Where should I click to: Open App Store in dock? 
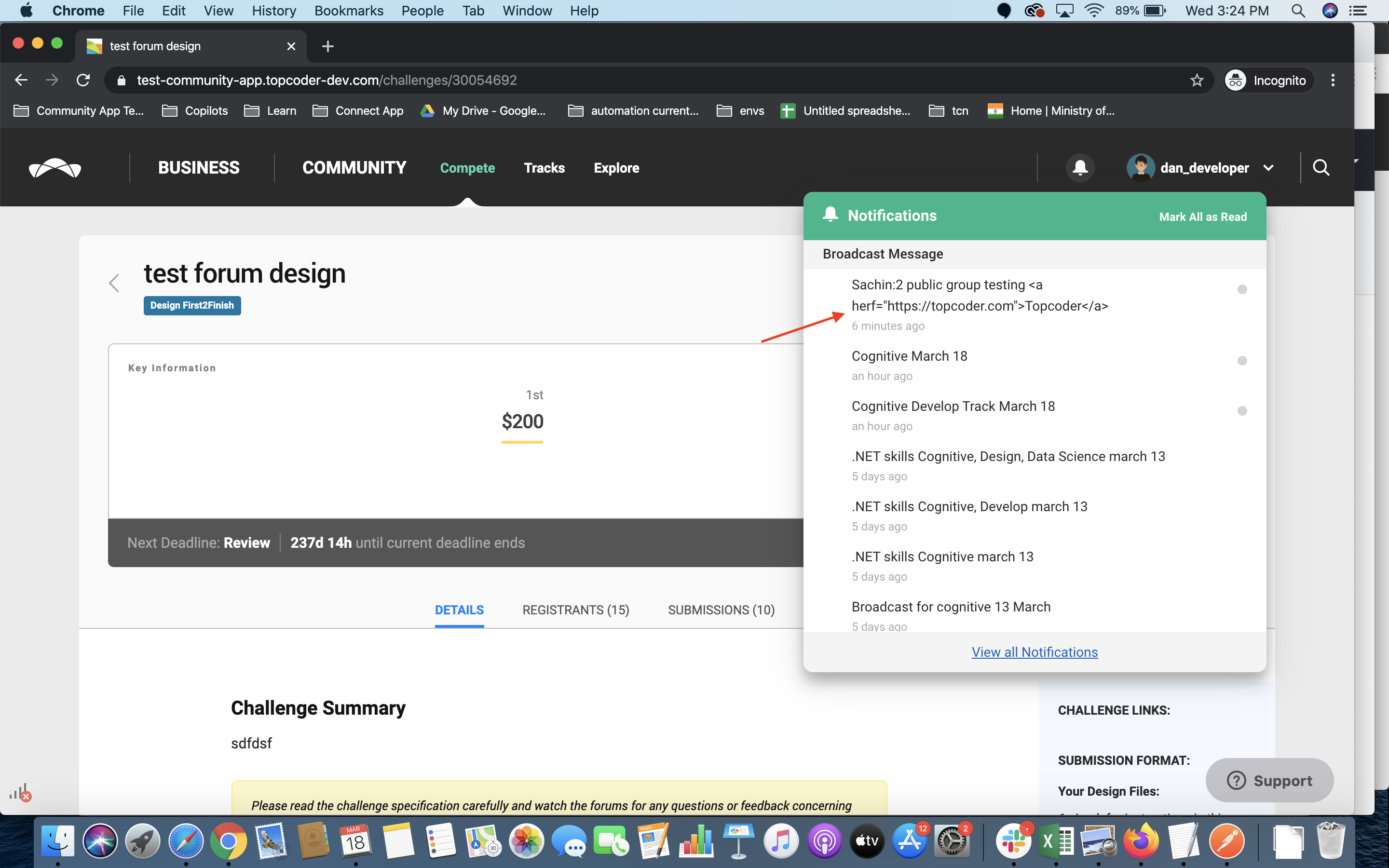[909, 841]
